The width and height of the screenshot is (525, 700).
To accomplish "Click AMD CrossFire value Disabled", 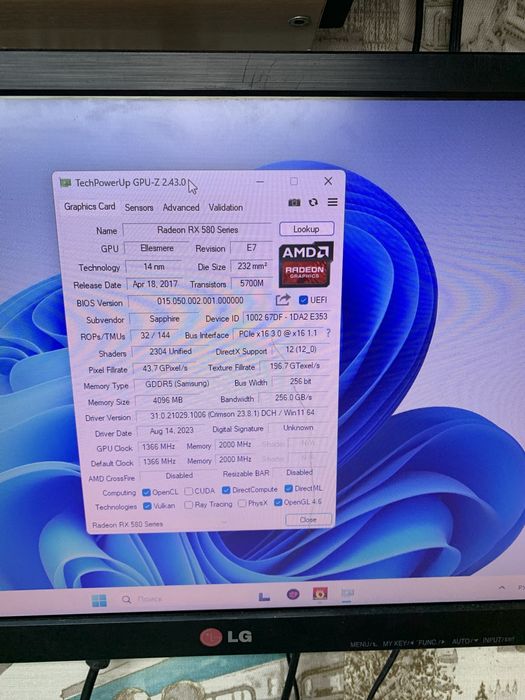I will (x=179, y=476).
